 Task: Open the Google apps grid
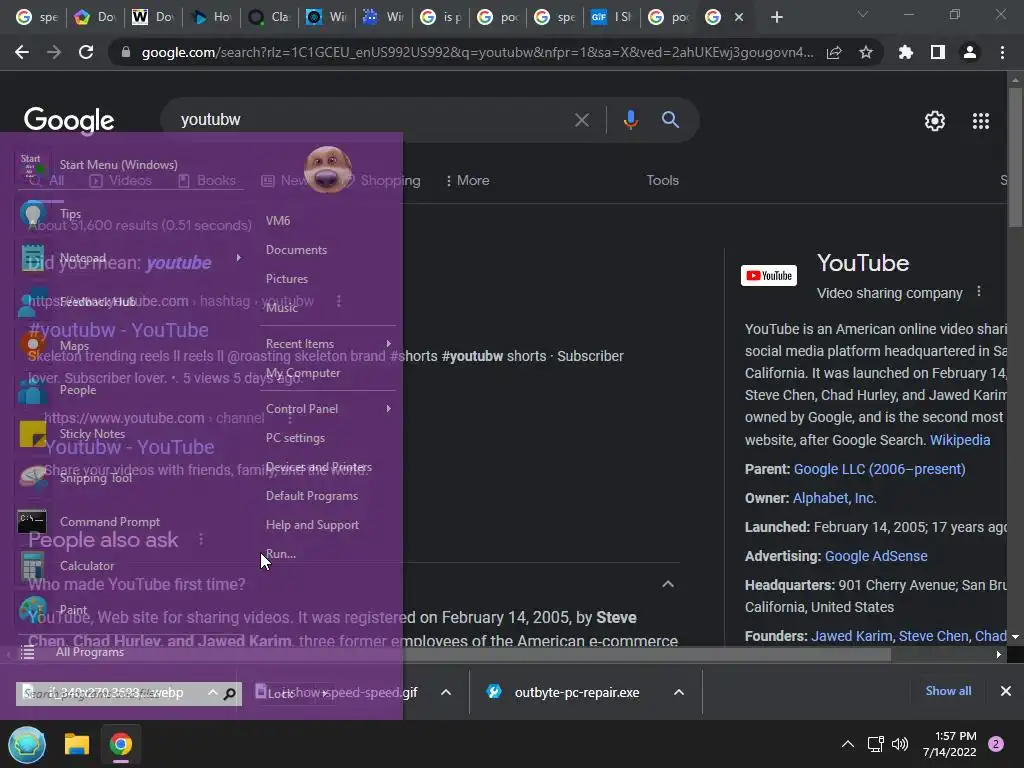pyautogui.click(x=981, y=121)
